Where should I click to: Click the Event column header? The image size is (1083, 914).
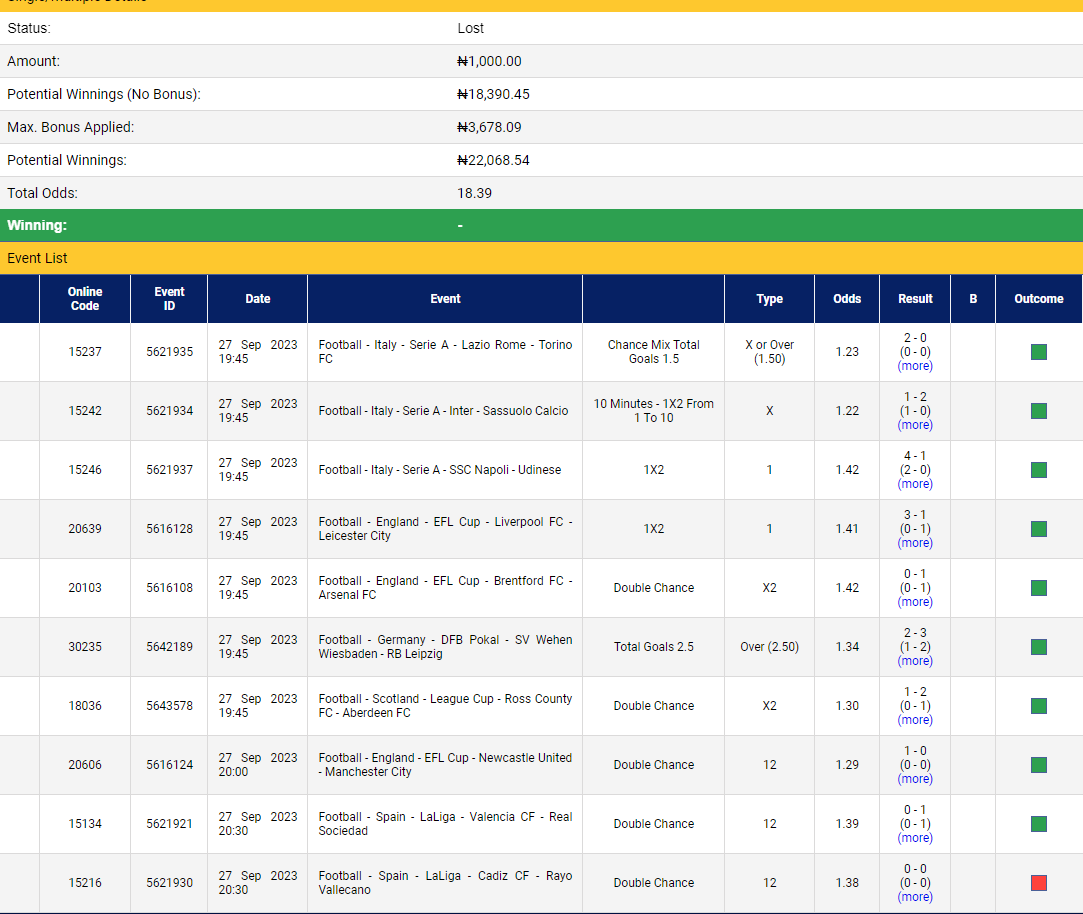click(445, 298)
